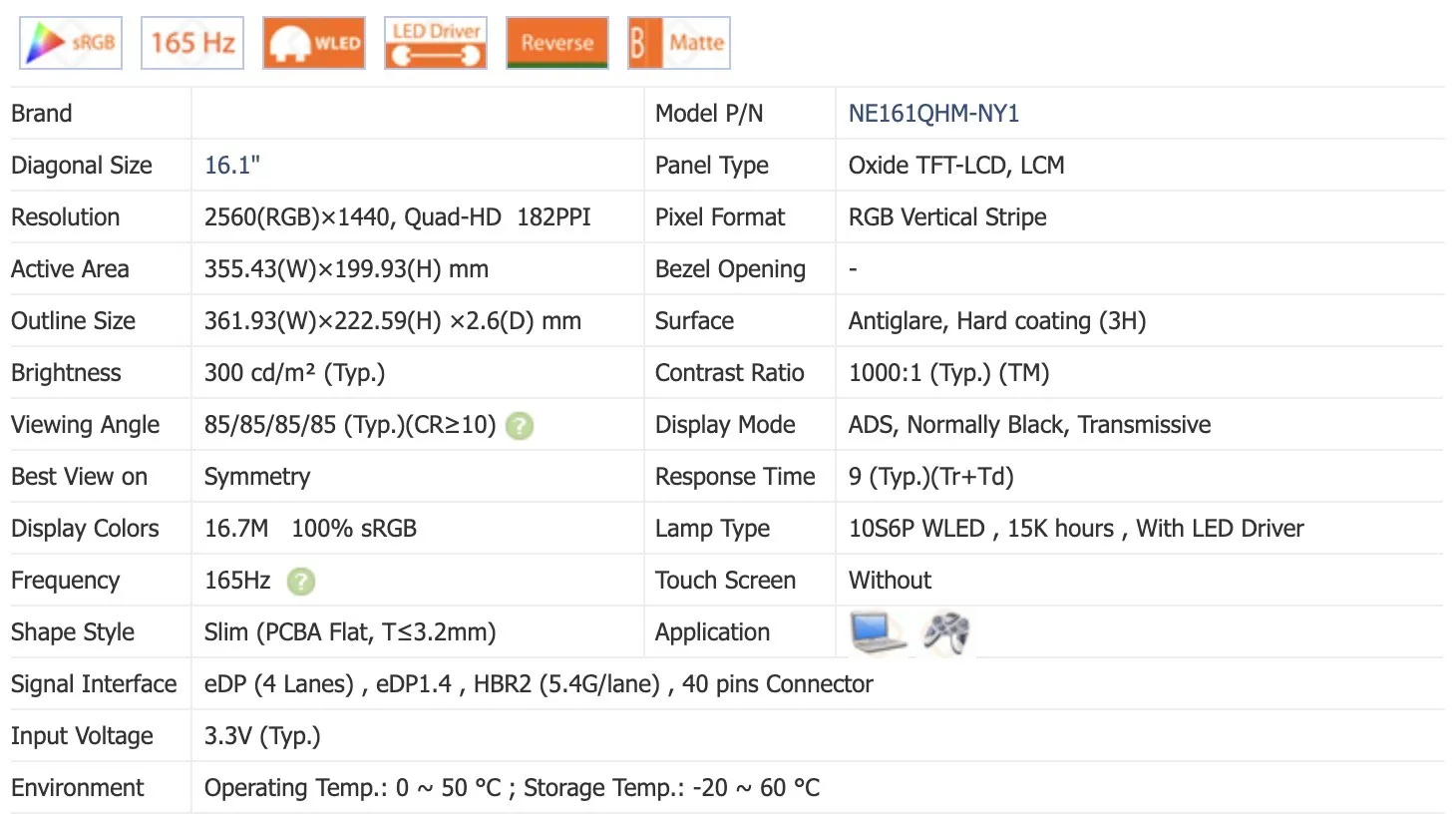Click the "Outline Size" row label
Image resolution: width=1456 pixels, height=818 pixels.
tap(74, 321)
